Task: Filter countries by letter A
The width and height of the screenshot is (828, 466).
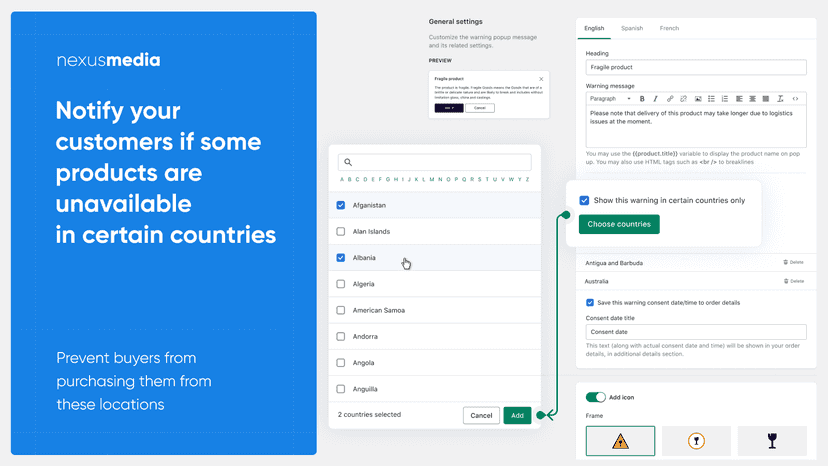Action: (342, 180)
